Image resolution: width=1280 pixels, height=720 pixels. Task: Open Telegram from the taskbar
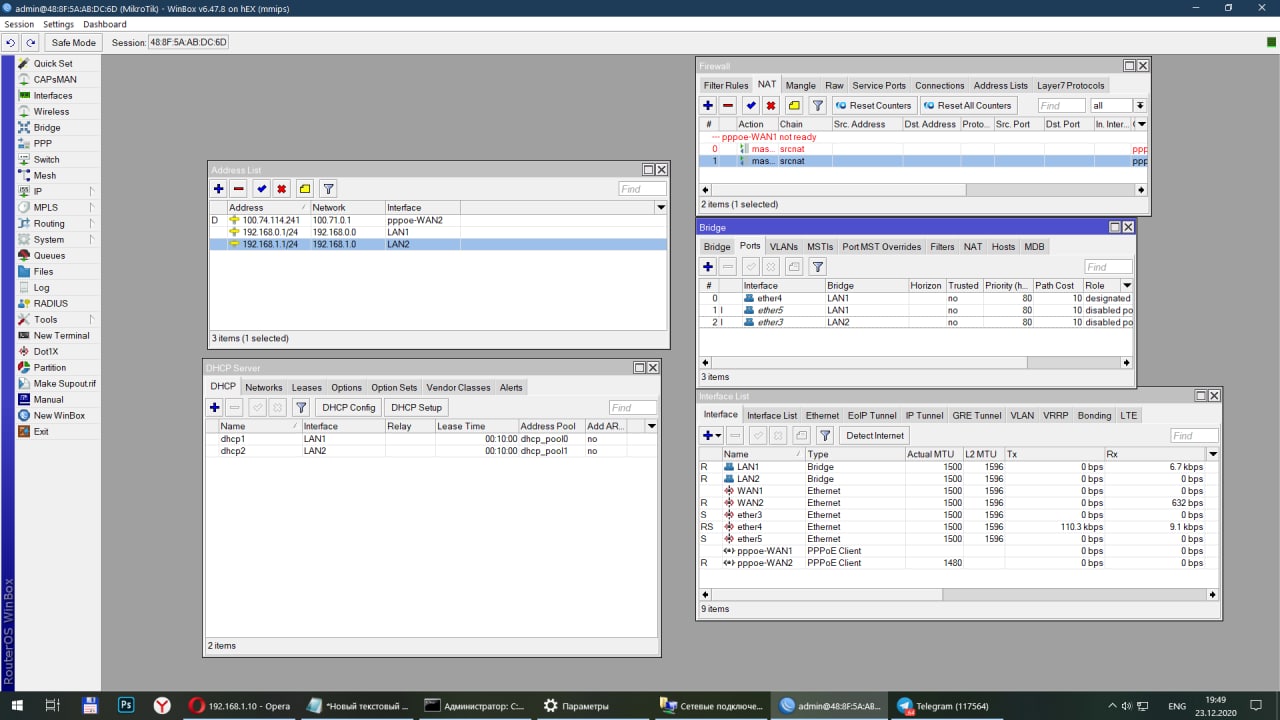pos(943,705)
